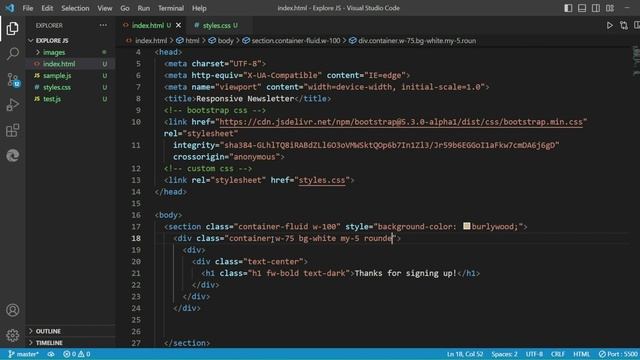Open the Run and Debug view
Viewport: 640px width, 360px height.
click(12, 105)
